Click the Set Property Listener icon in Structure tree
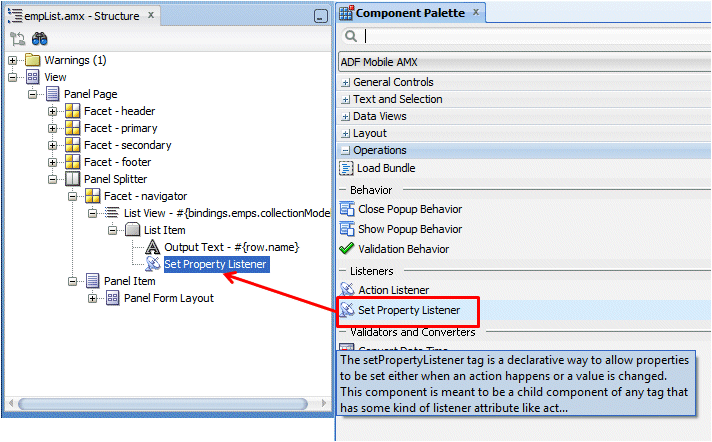 click(x=153, y=264)
